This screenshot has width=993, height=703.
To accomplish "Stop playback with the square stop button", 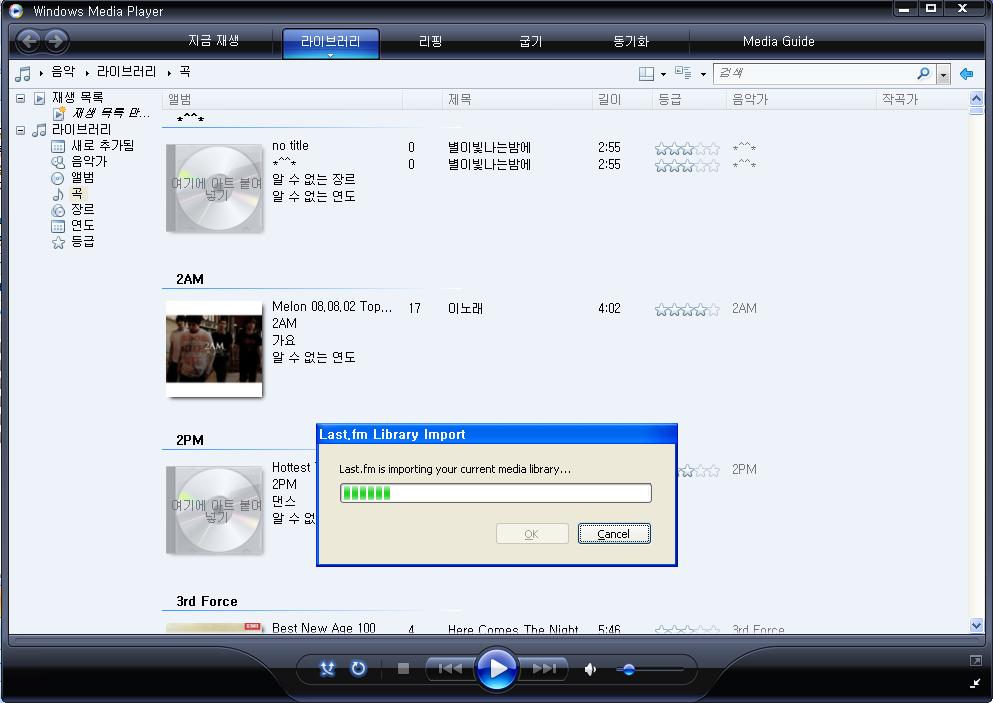I will pyautogui.click(x=403, y=668).
